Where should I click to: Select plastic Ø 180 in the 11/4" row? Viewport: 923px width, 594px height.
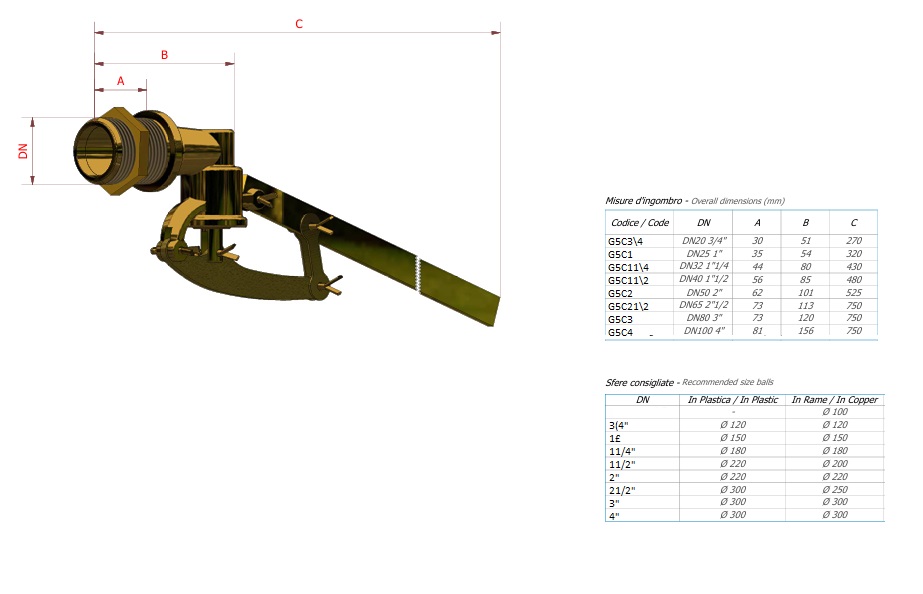[733, 451]
